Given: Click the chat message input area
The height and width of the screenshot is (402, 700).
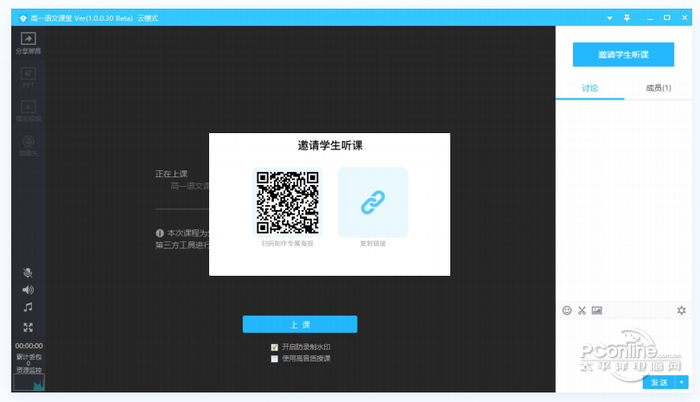Looking at the screenshot, I should 624,346.
